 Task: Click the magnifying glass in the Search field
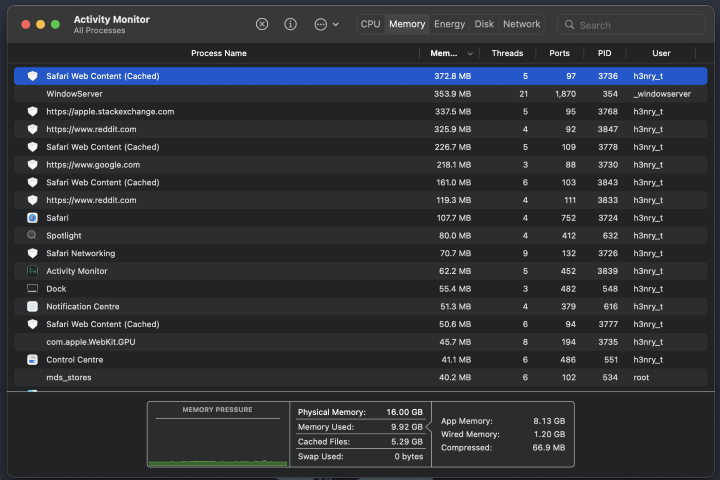click(569, 25)
